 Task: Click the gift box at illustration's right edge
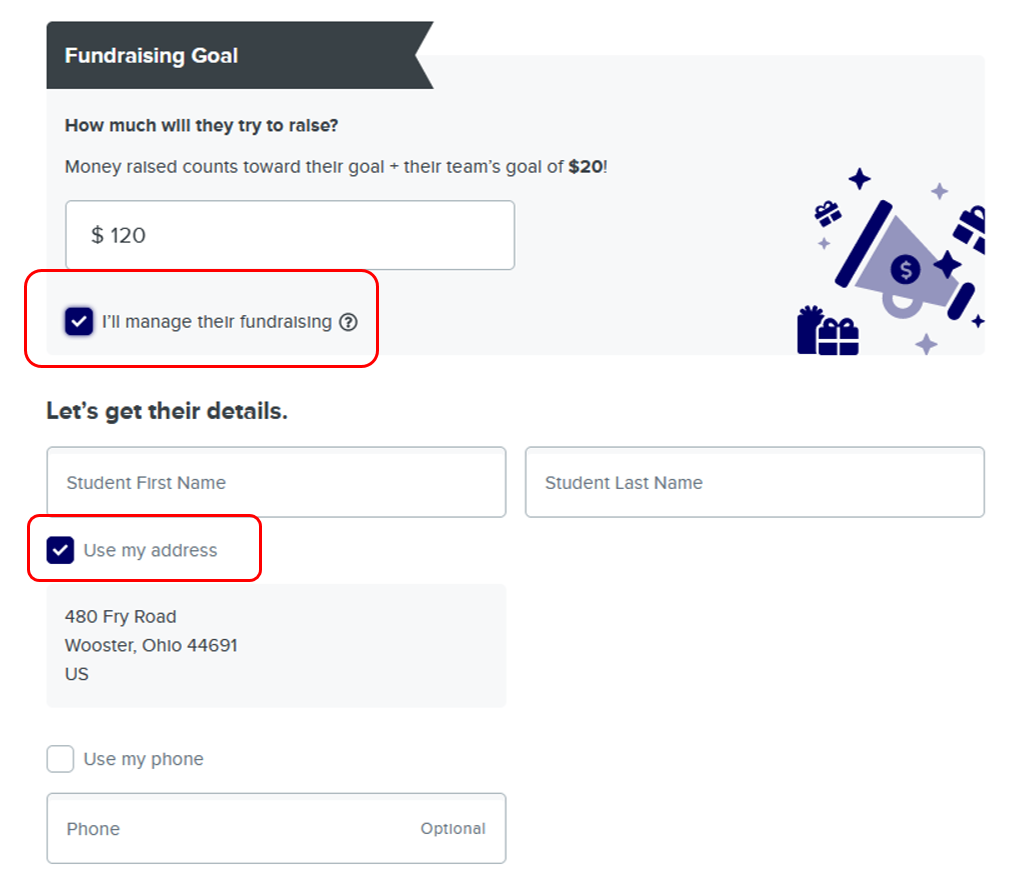971,229
